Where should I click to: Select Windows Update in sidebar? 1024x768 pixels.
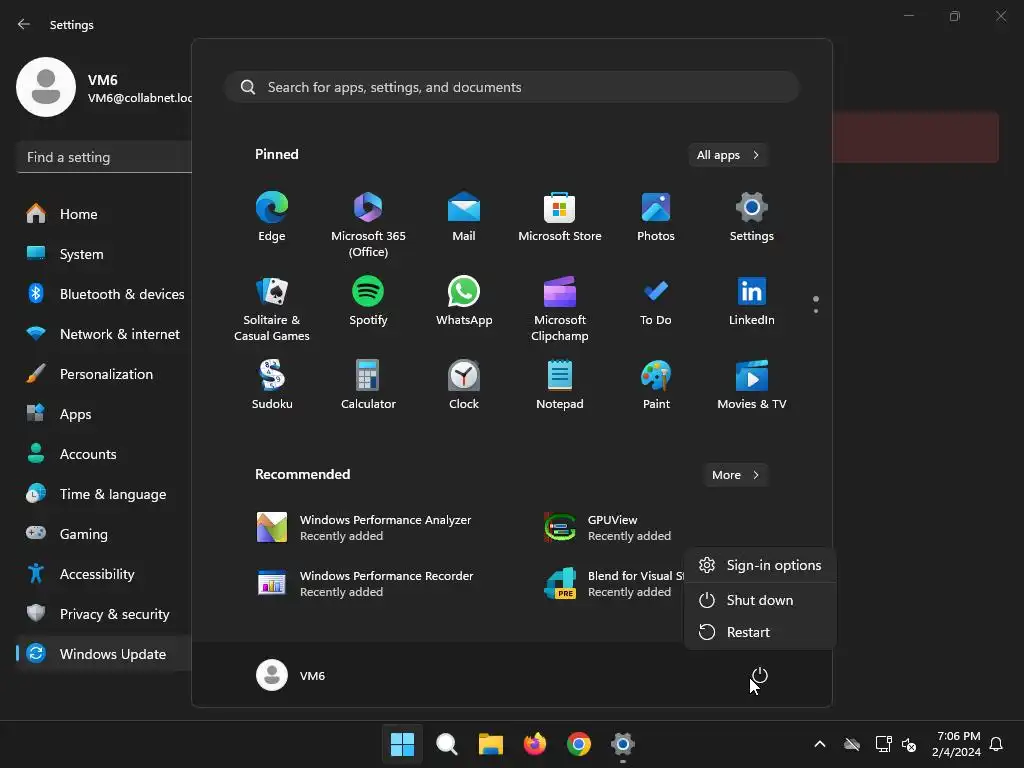[104, 654]
